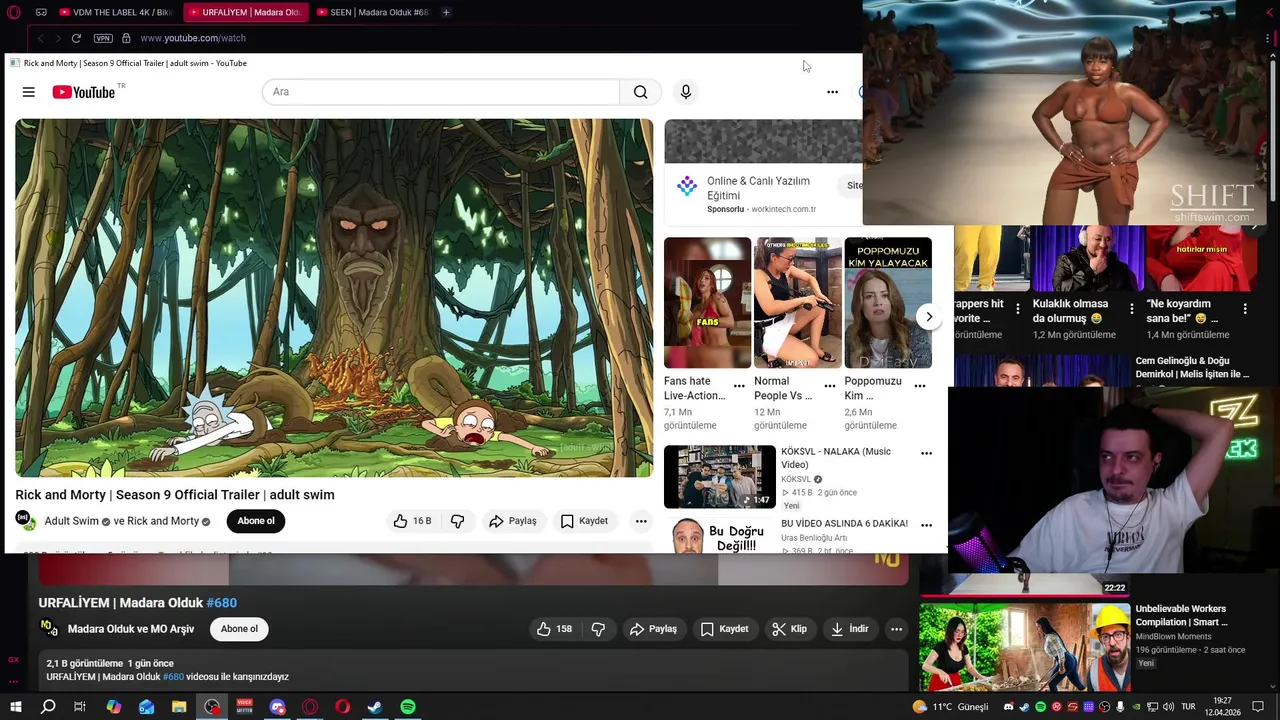Launch Spotify from the taskbar

pos(408,707)
